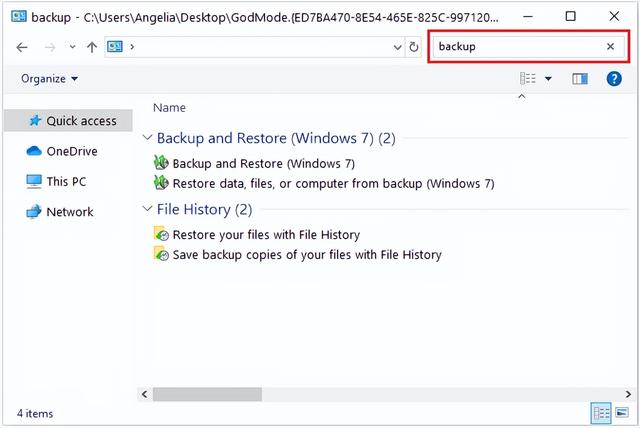Image resolution: width=640 pixels, height=428 pixels.
Task: Click the horizontal scrollbar left arrow
Action: 144,394
